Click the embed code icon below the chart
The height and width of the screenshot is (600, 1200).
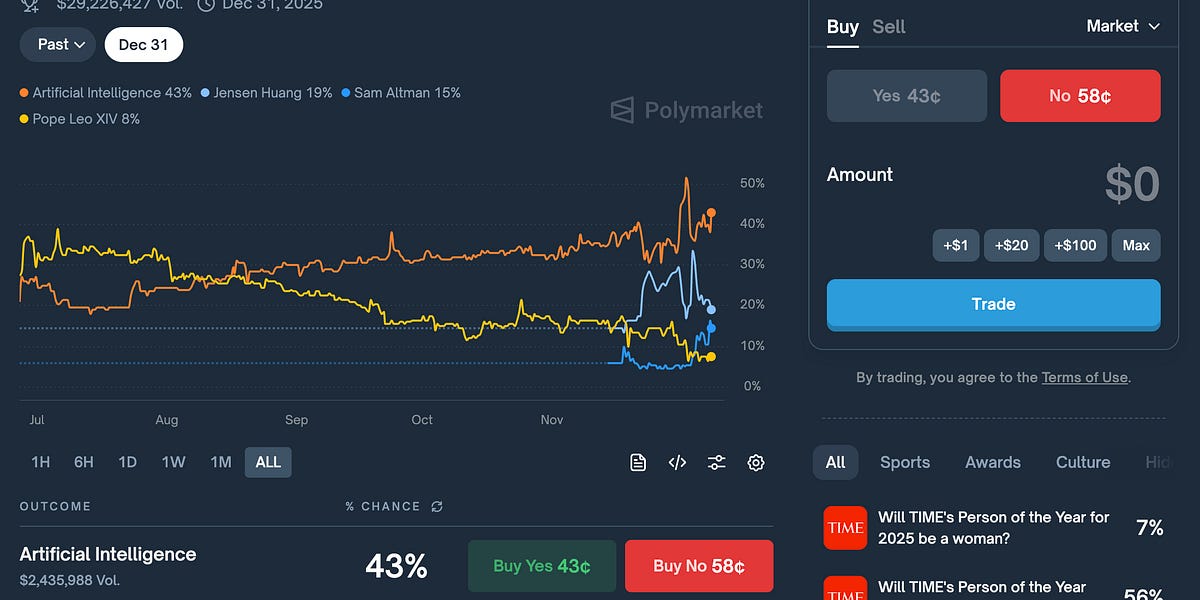pyautogui.click(x=677, y=462)
